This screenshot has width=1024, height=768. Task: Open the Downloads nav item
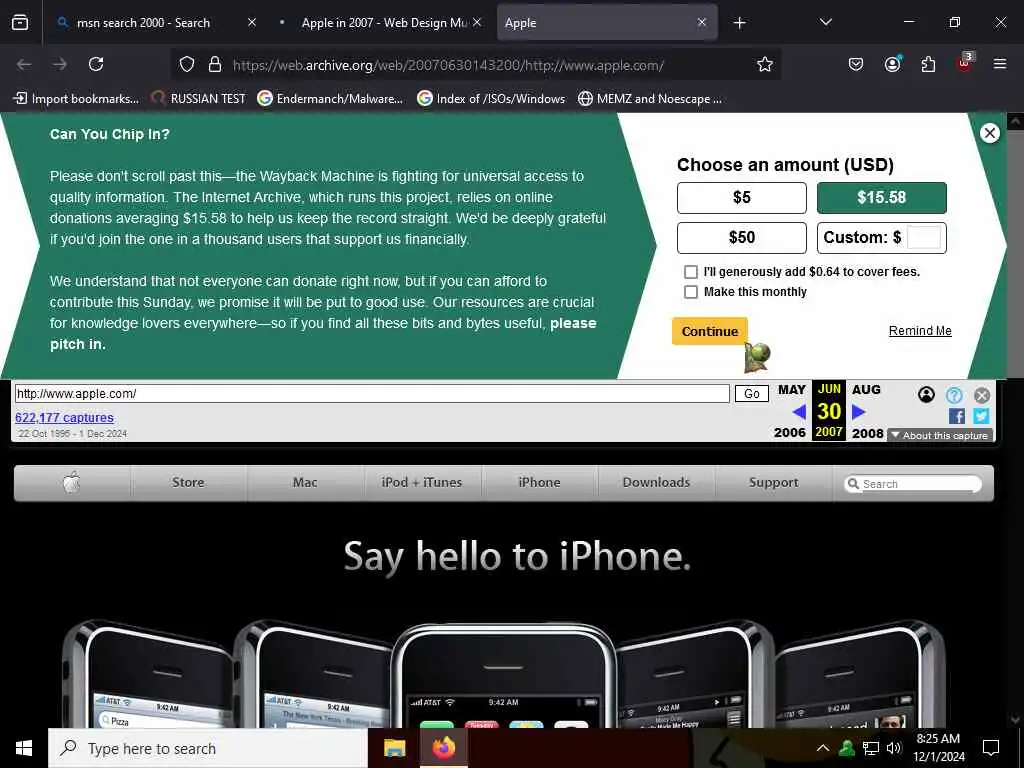click(656, 483)
